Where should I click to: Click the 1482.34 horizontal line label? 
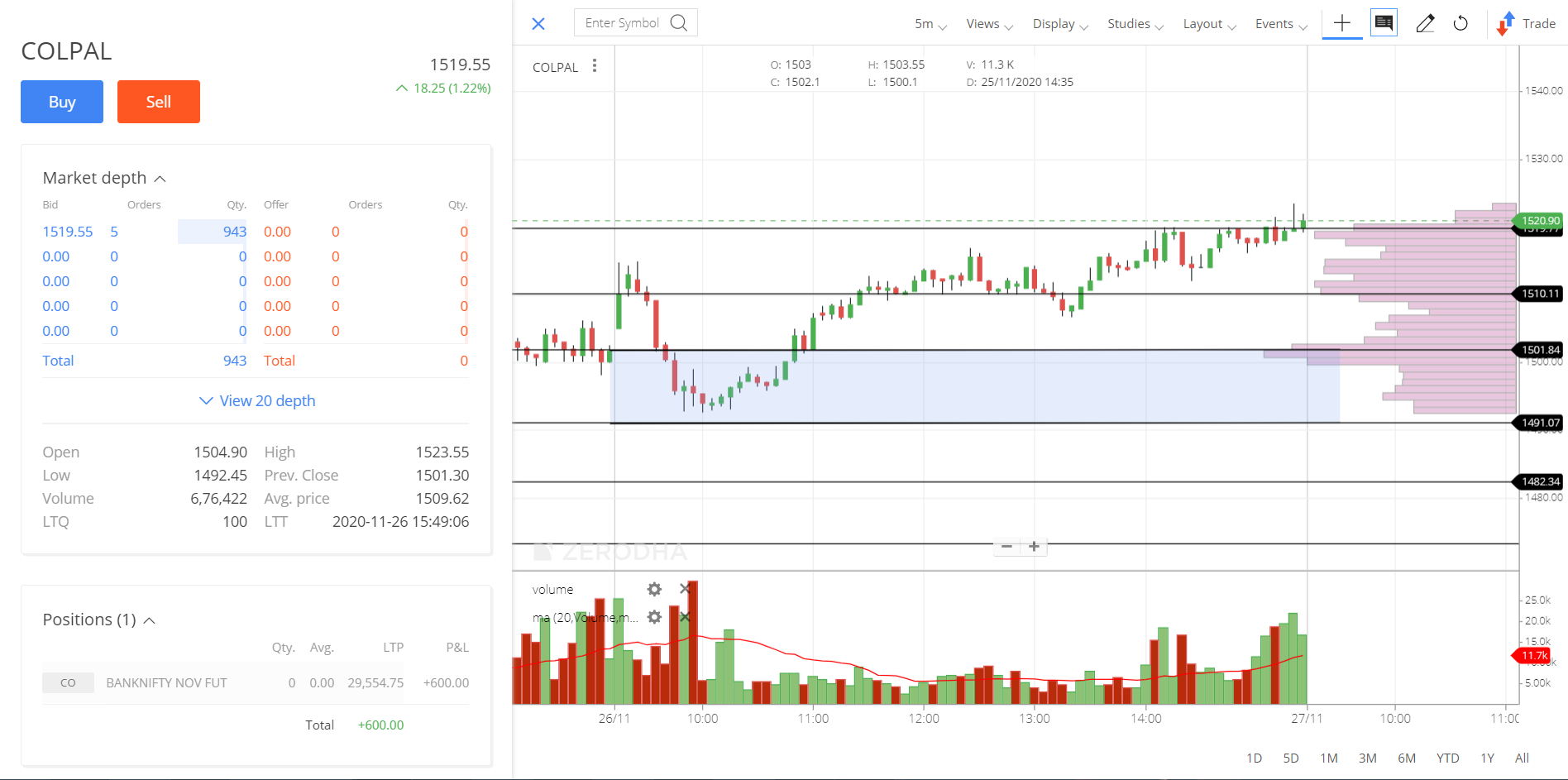(x=1538, y=481)
